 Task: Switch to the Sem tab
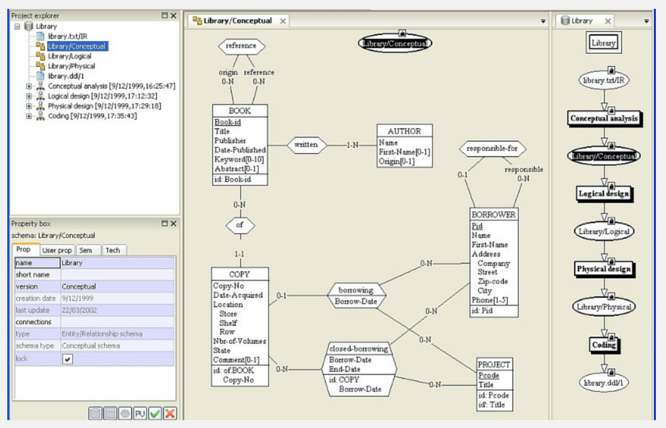86,250
